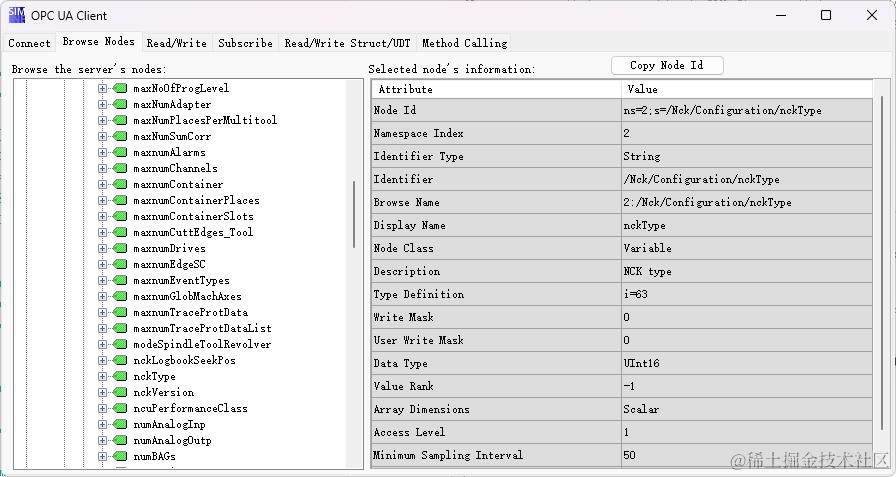
Task: Open the Subscribe tab
Action: pyautogui.click(x=245, y=43)
